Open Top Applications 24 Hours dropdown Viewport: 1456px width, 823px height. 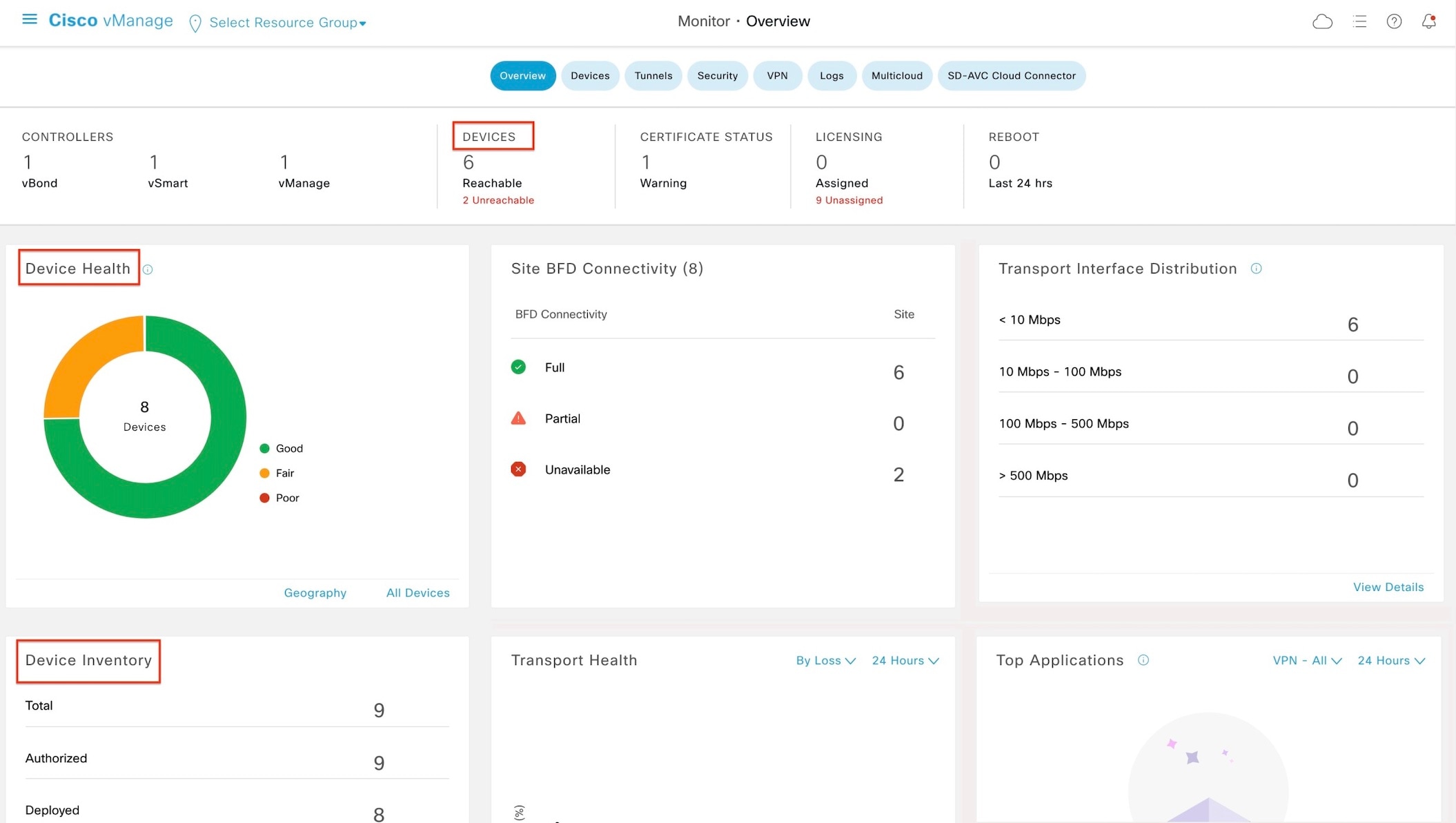click(1392, 661)
